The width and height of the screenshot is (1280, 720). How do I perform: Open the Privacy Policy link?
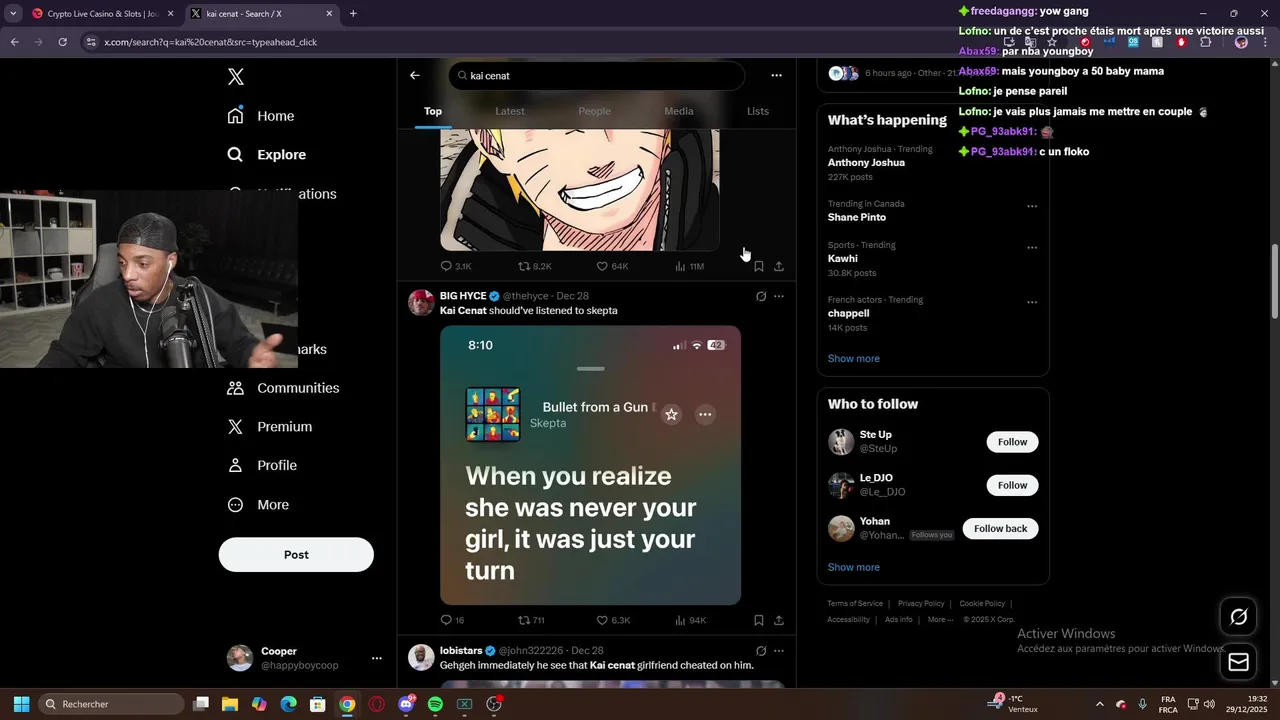pos(921,603)
